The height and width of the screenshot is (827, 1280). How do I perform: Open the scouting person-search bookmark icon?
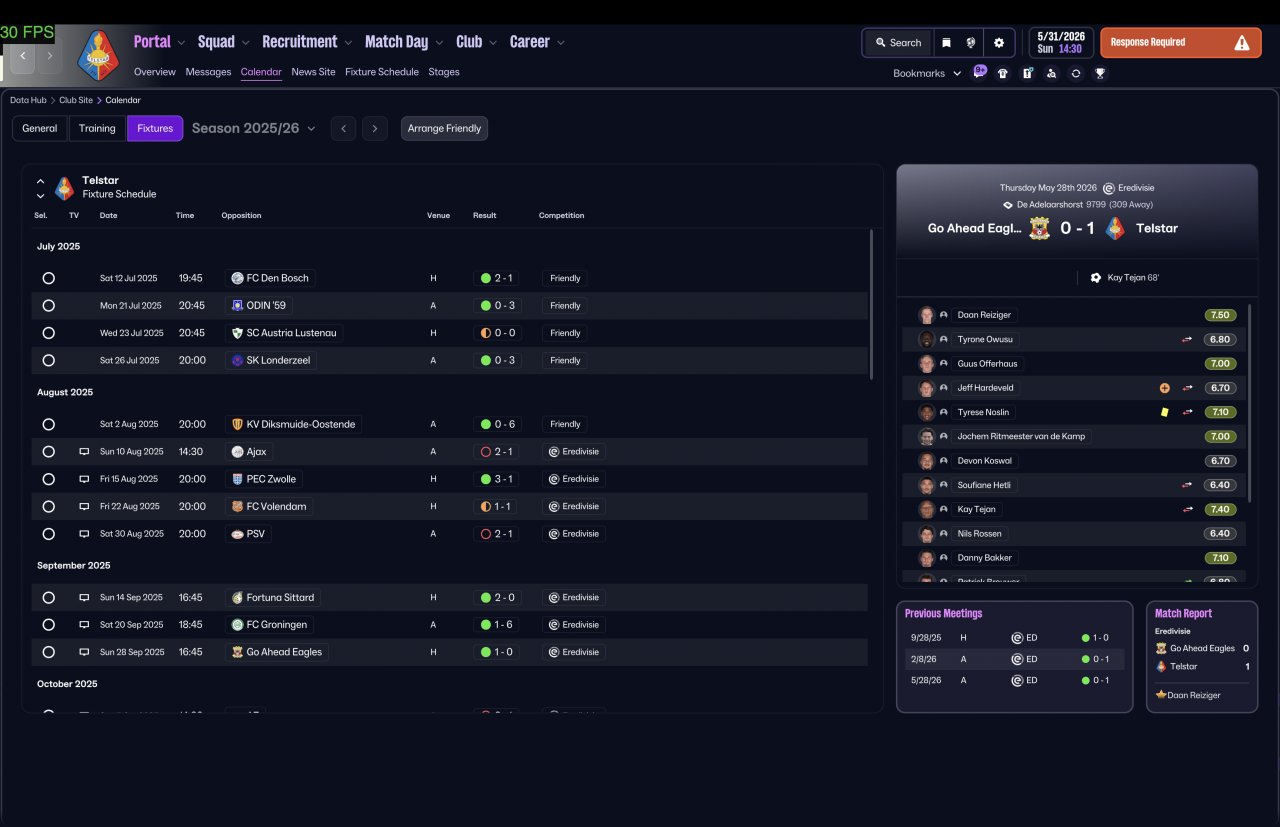[x=1051, y=73]
